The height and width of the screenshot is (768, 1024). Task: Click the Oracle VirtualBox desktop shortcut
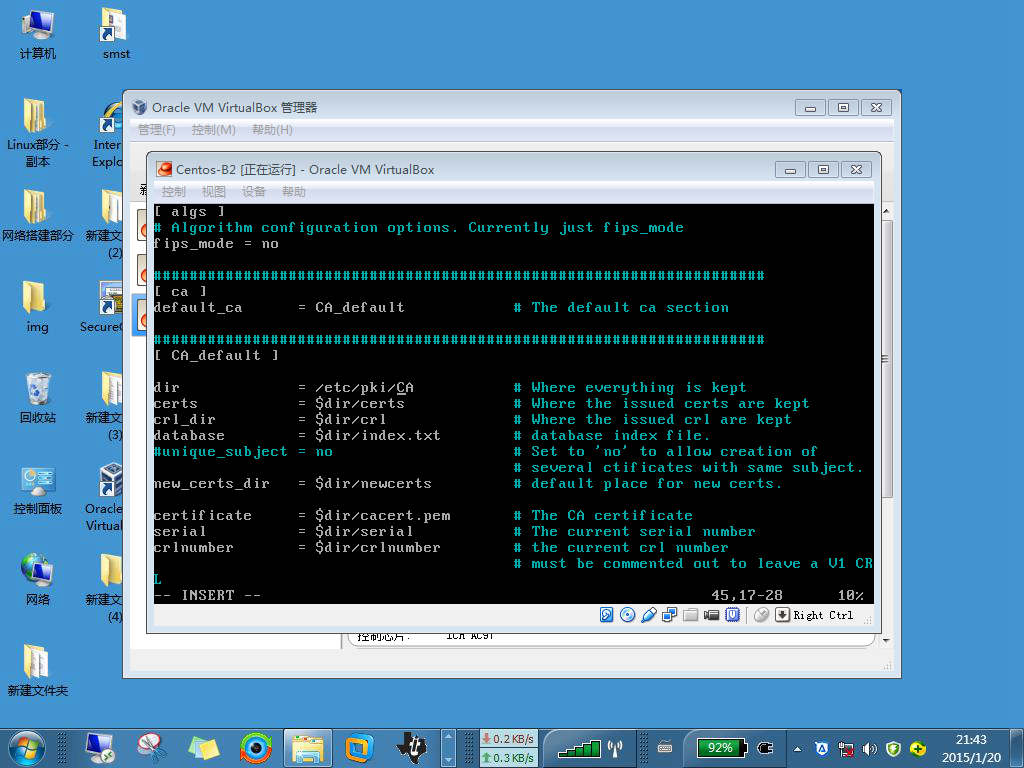(104, 498)
